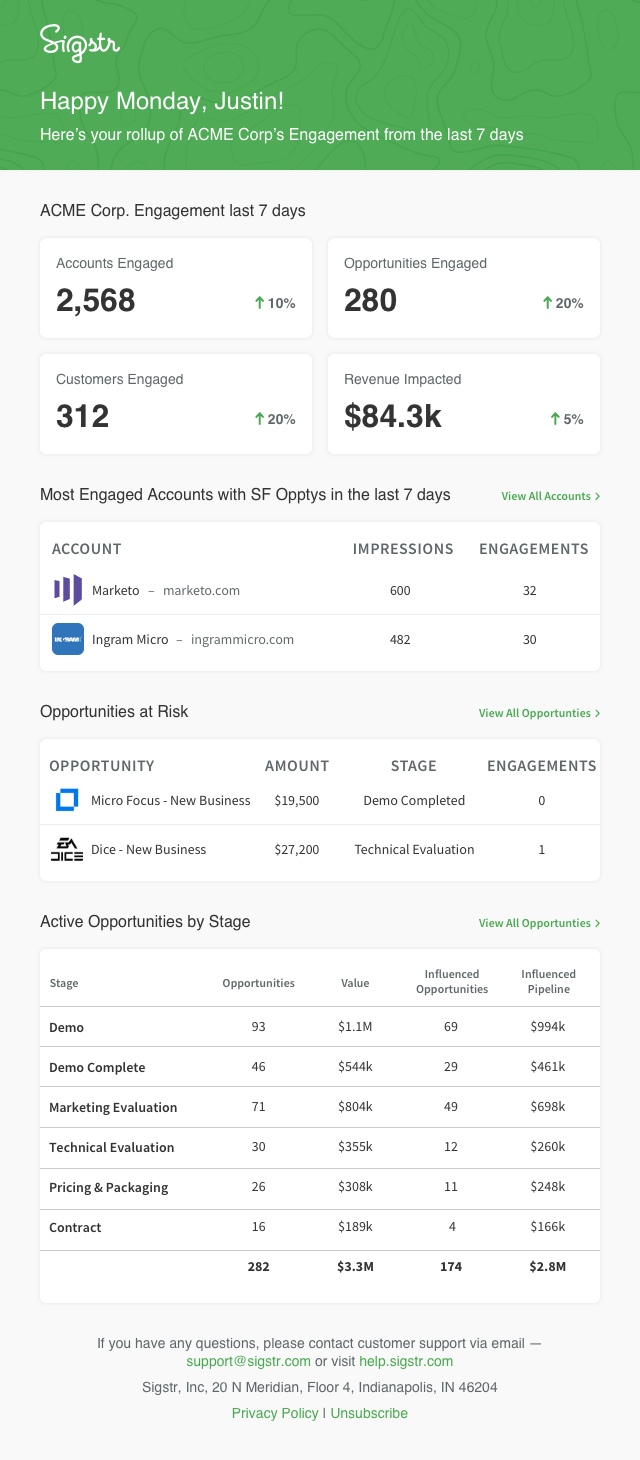The width and height of the screenshot is (640, 1460).
Task: Click the Happy Monday, Justin! heading
Action: (162, 101)
